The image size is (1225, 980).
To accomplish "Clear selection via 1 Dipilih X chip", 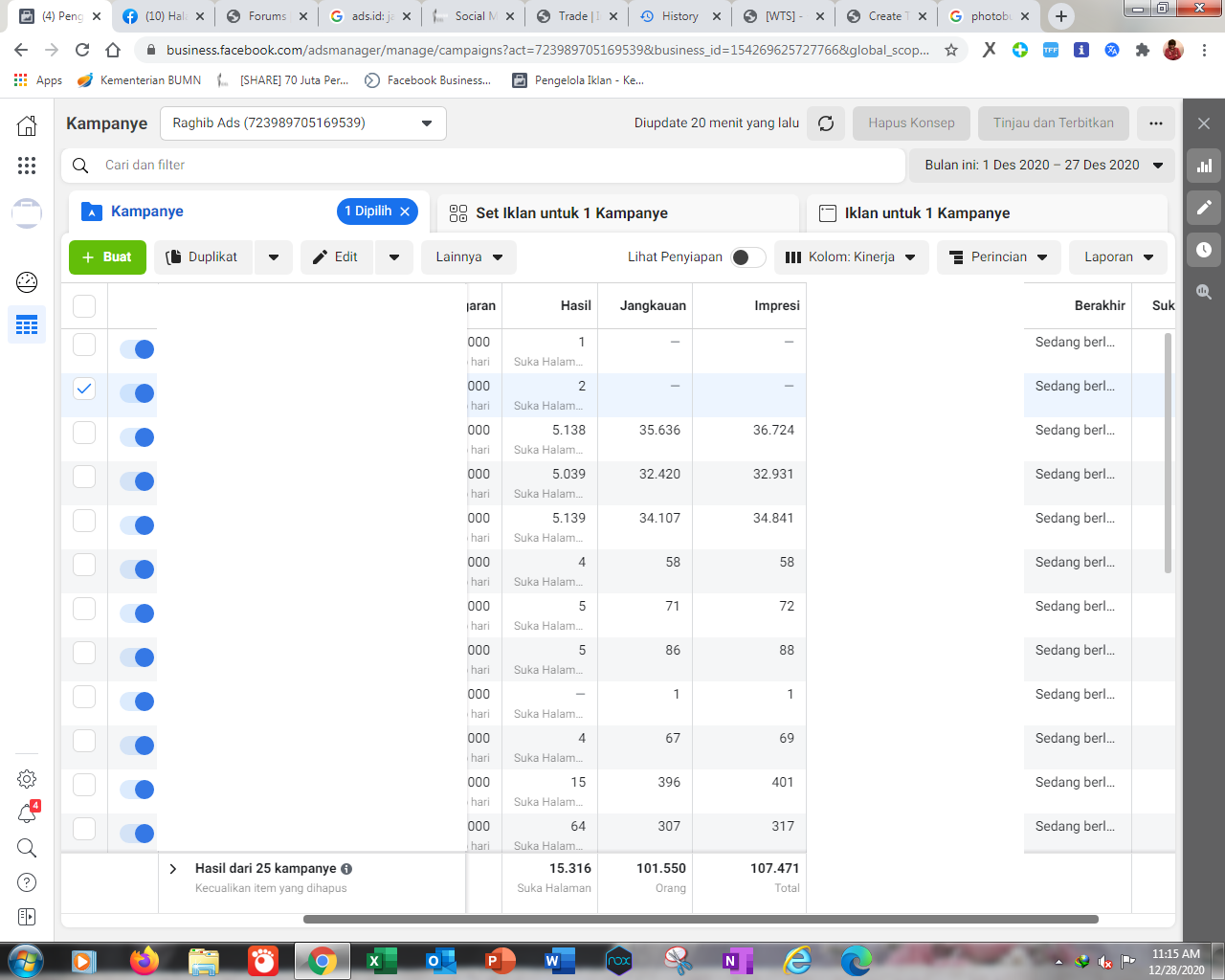I will click(x=405, y=212).
